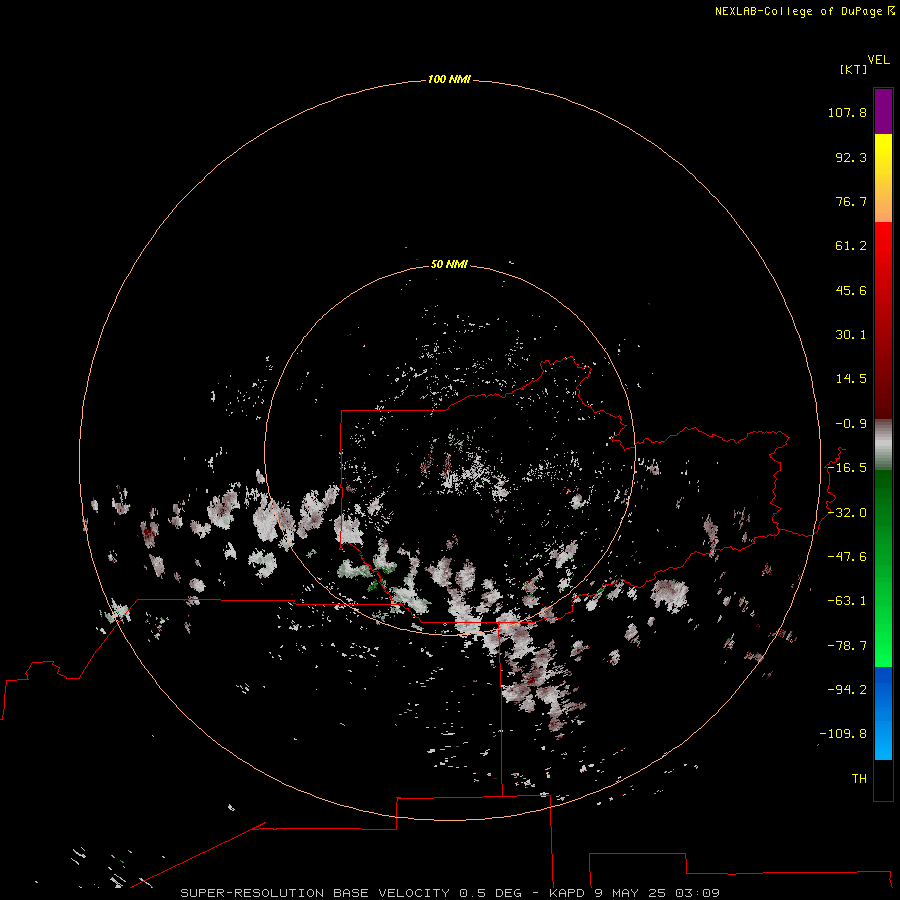The width and height of the screenshot is (900, 900).
Task: Click the -32.0 velocity scale value
Action: point(847,513)
